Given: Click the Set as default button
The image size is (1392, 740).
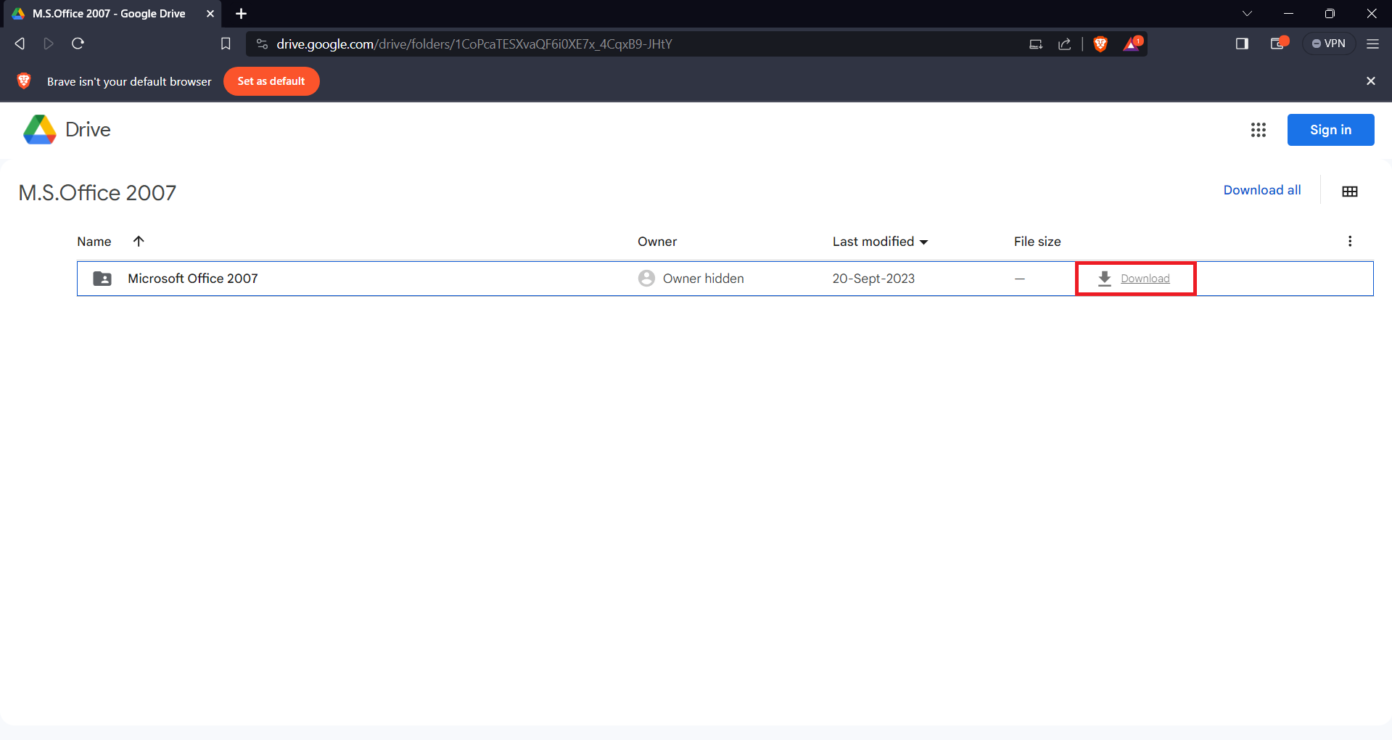Looking at the screenshot, I should pyautogui.click(x=271, y=81).
